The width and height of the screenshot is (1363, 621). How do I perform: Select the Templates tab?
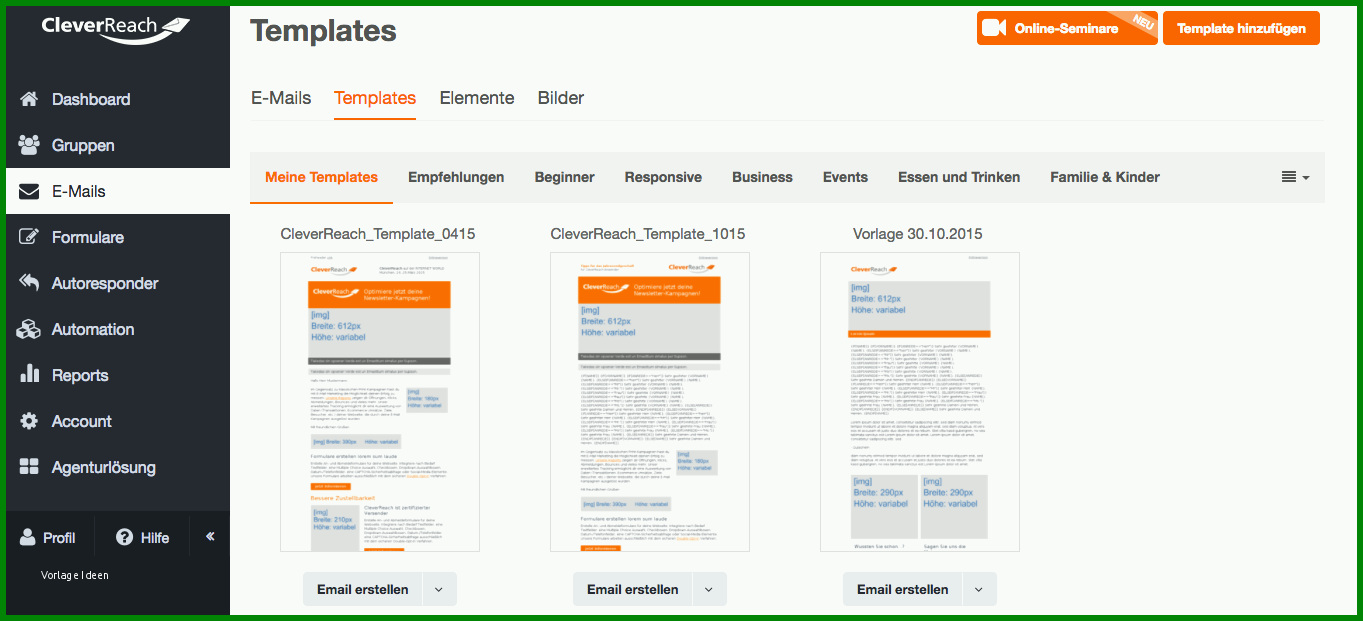coord(375,98)
